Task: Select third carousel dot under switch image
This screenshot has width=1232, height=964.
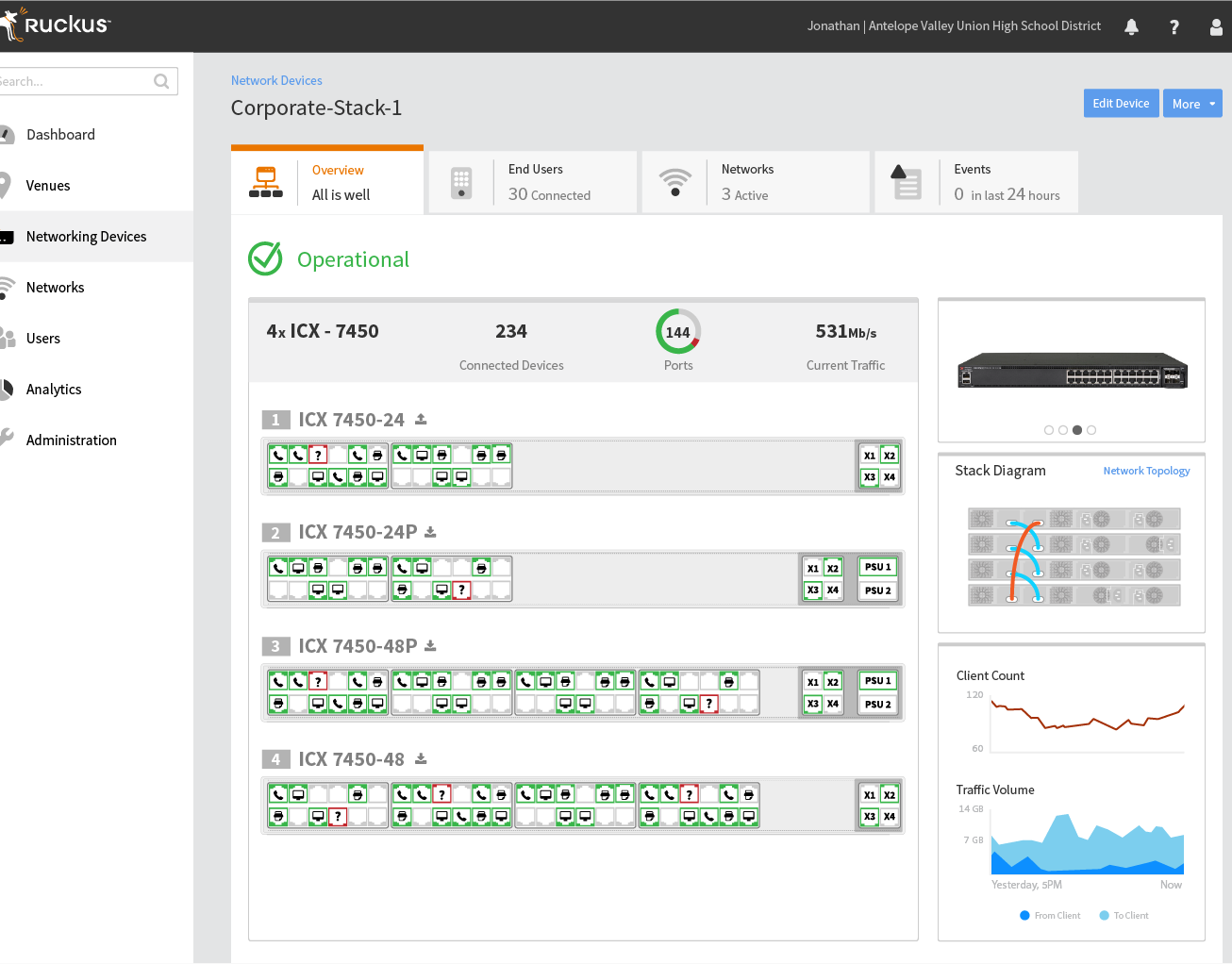Action: tap(1077, 430)
